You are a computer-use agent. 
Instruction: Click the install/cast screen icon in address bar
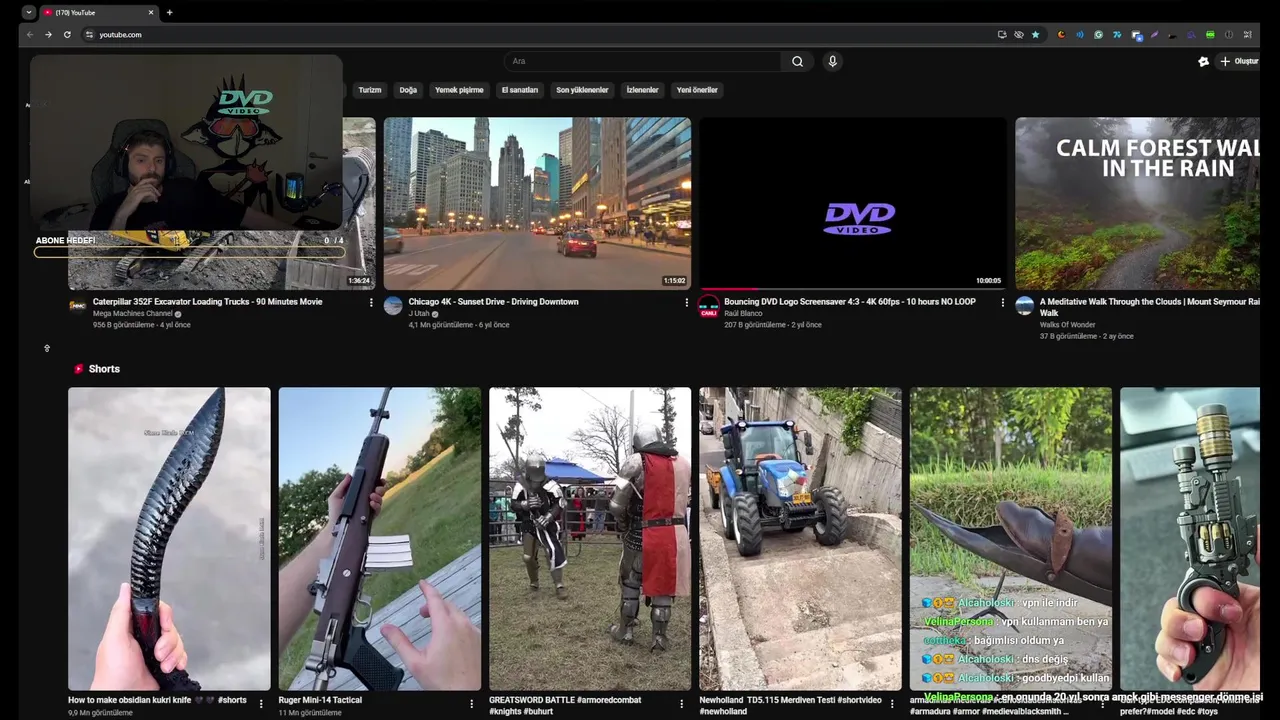[1002, 34]
